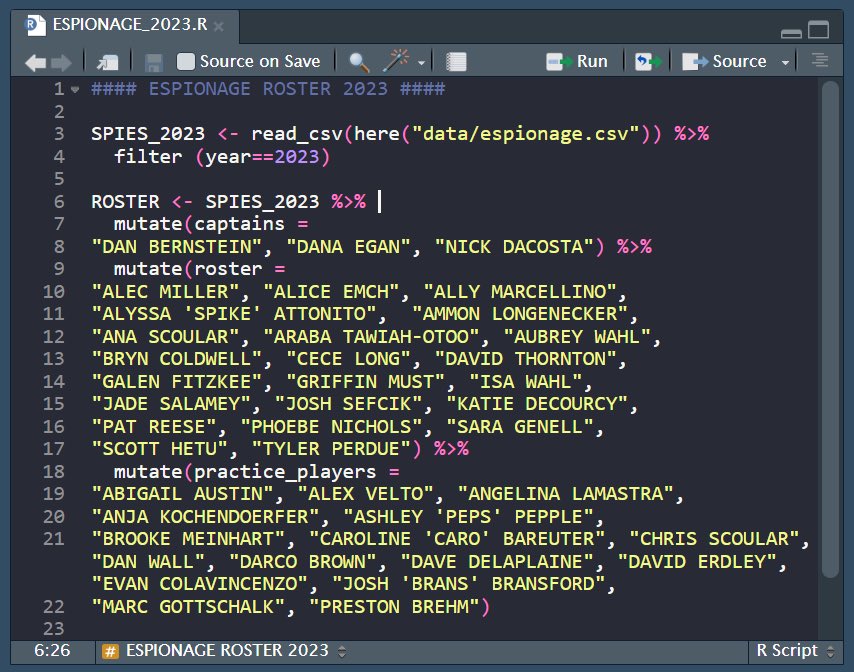Viewport: 854px width, 672px height.
Task: Change file type from R Script
Action: tap(794, 651)
